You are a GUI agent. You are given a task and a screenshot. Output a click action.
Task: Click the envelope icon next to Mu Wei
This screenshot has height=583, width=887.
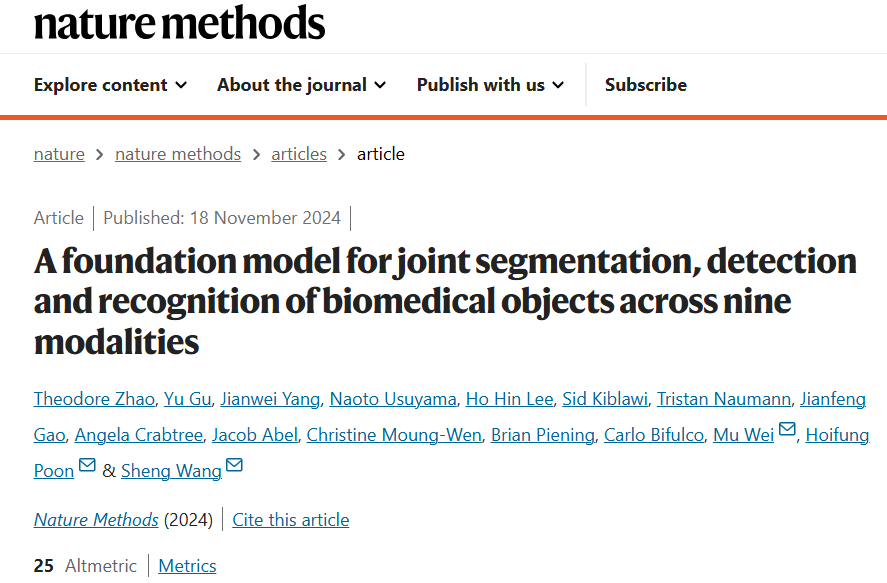tap(787, 429)
